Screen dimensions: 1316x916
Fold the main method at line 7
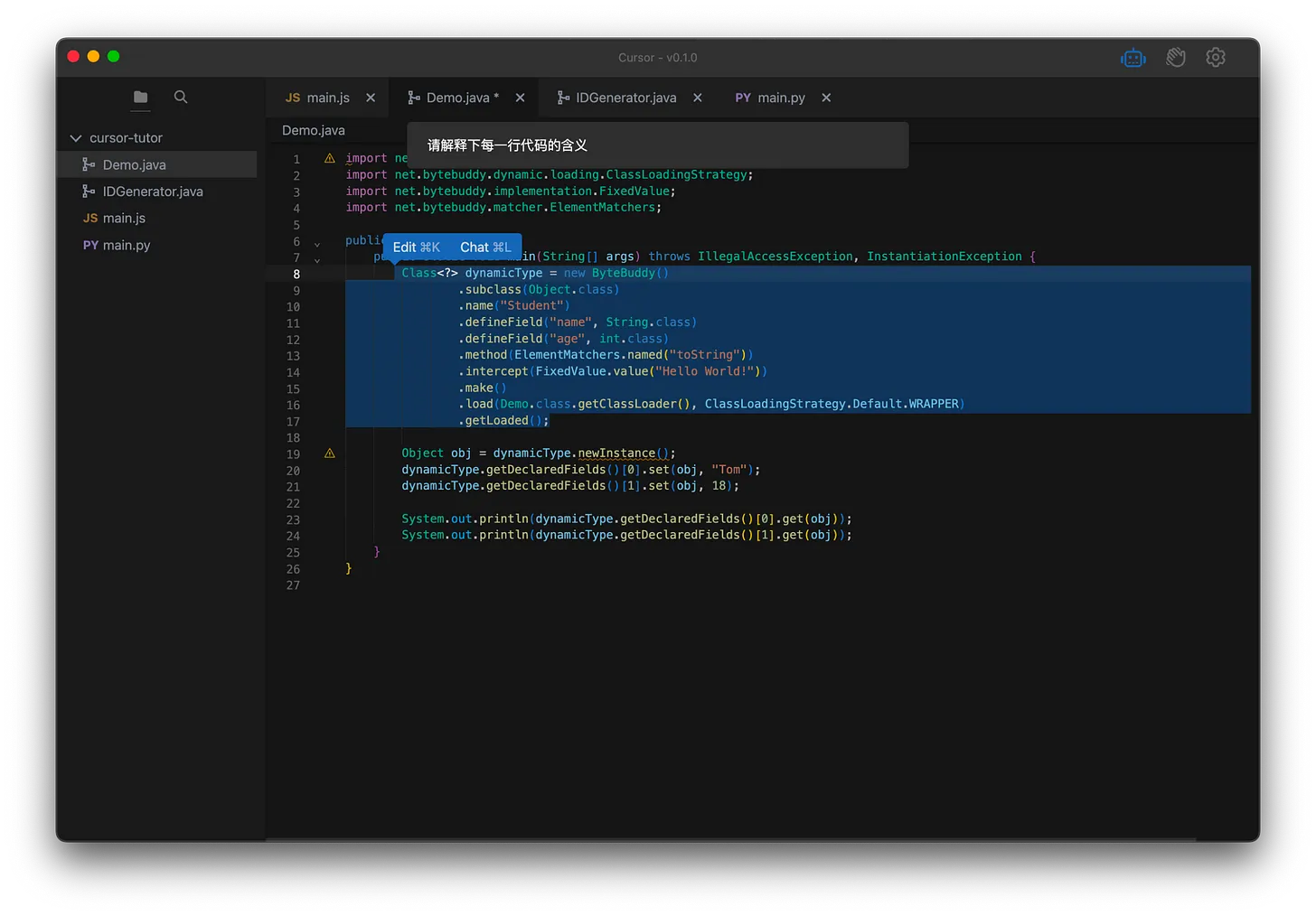point(317,260)
